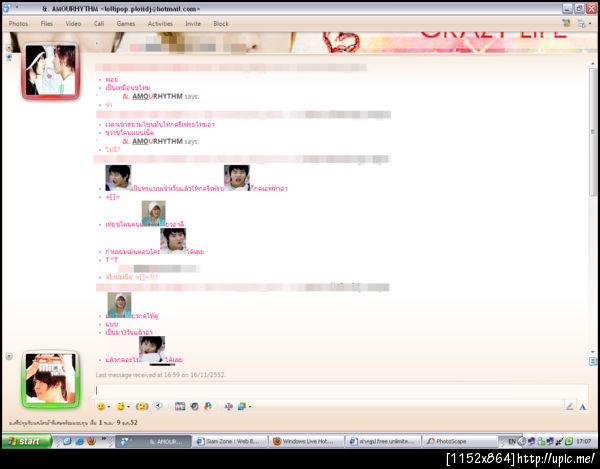The width and height of the screenshot is (600, 469).
Task: Open font settings with the blue A icon
Action: click(583, 407)
